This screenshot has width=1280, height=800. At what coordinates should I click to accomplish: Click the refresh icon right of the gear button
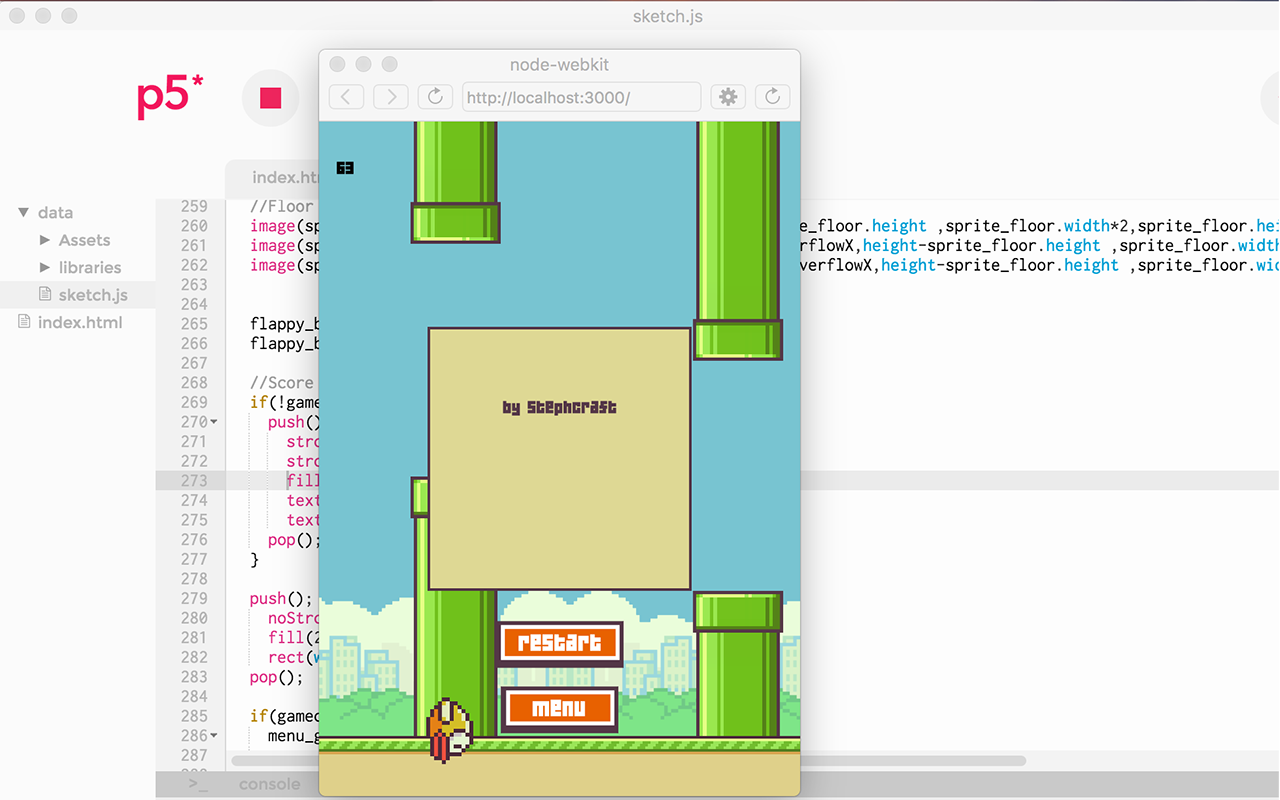click(773, 97)
